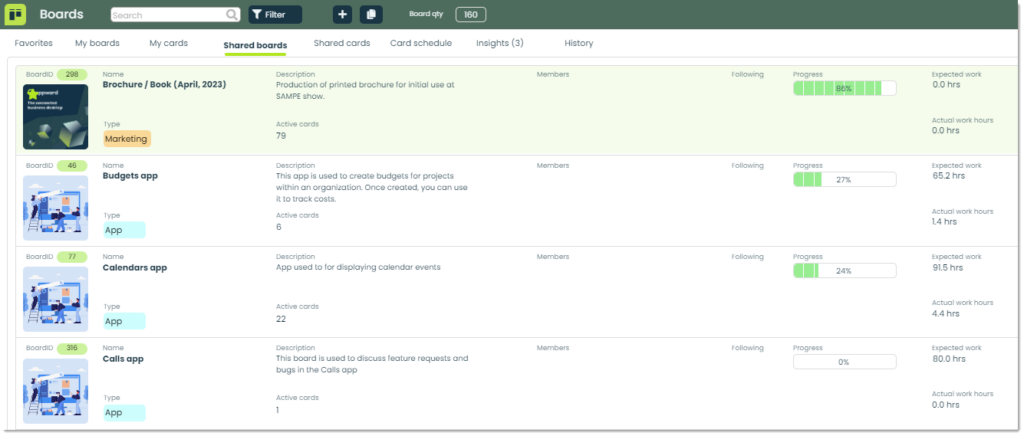The image size is (1024, 436).
Task: Click the Budgets app description text
Action: tap(372, 187)
